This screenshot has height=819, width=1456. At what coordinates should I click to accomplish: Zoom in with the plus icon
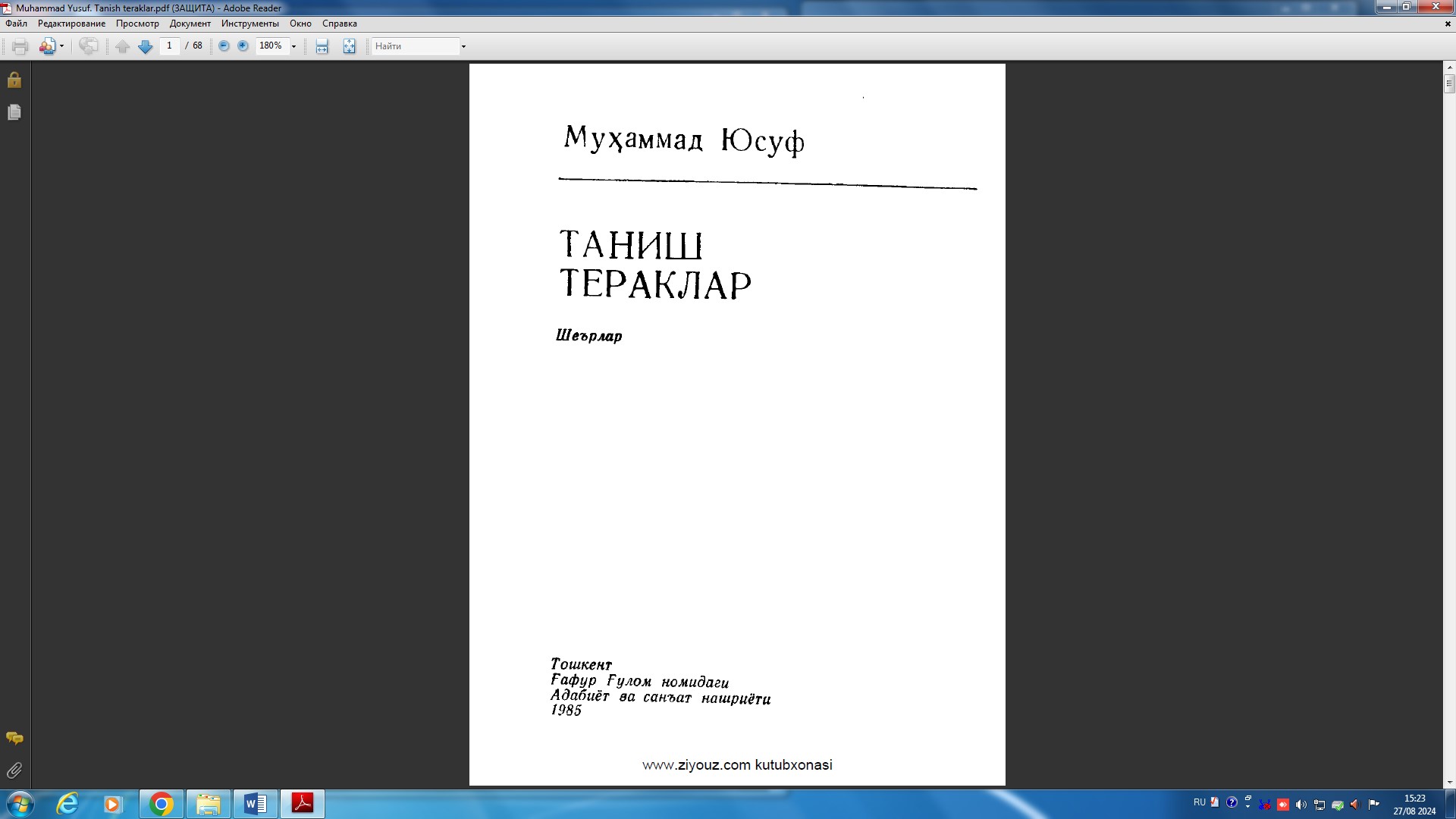tap(242, 46)
